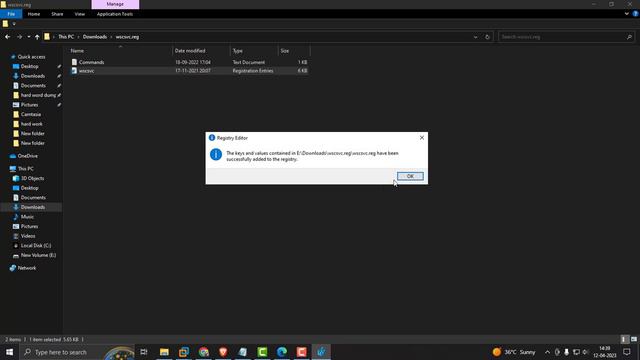Screen dimensions: 640x360
Task: Open Music under This PC
Action: (x=27, y=217)
